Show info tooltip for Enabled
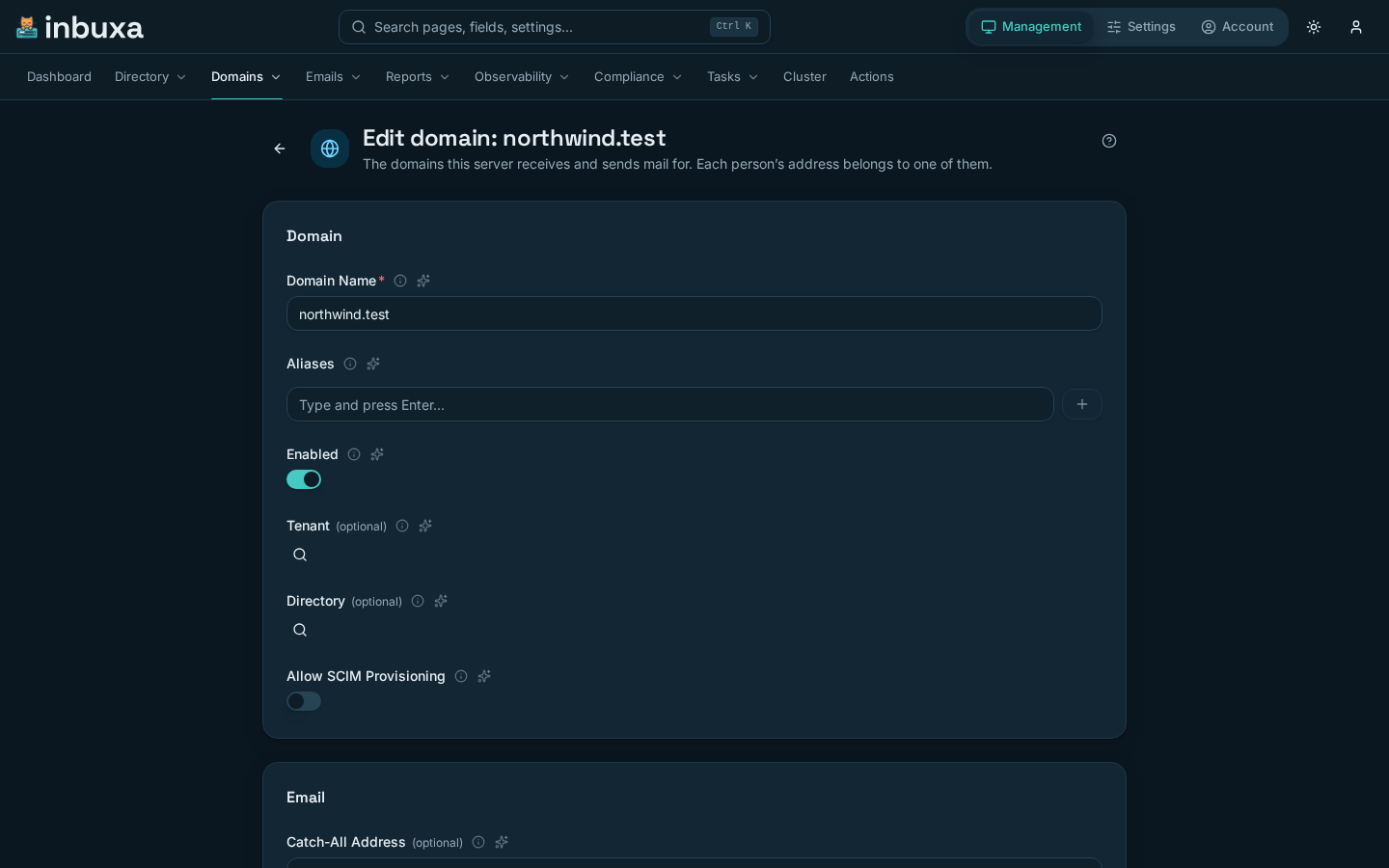This screenshot has height=868, width=1389. (354, 454)
